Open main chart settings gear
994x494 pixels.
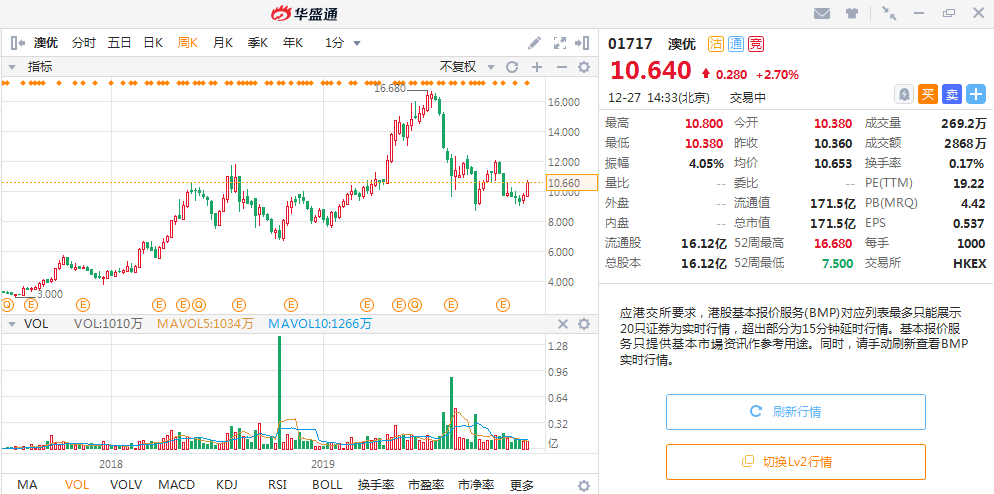click(x=584, y=67)
